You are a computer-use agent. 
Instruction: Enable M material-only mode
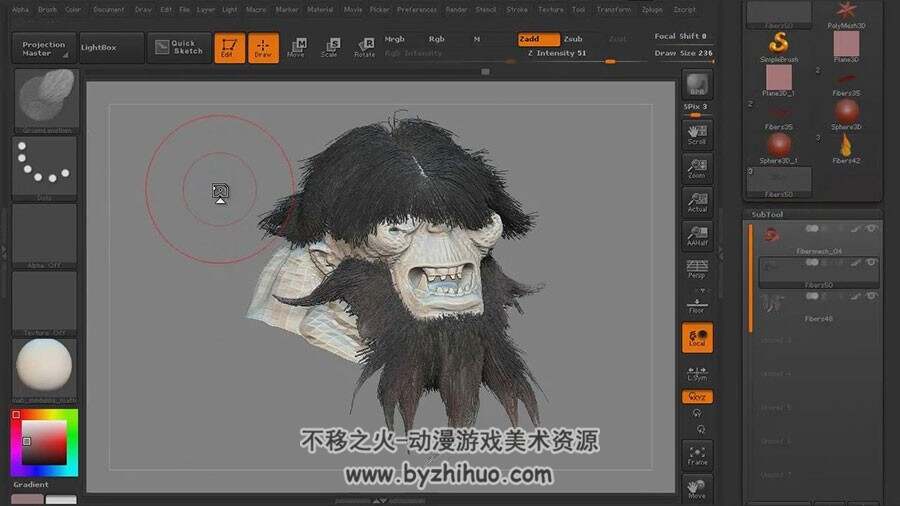click(x=476, y=39)
